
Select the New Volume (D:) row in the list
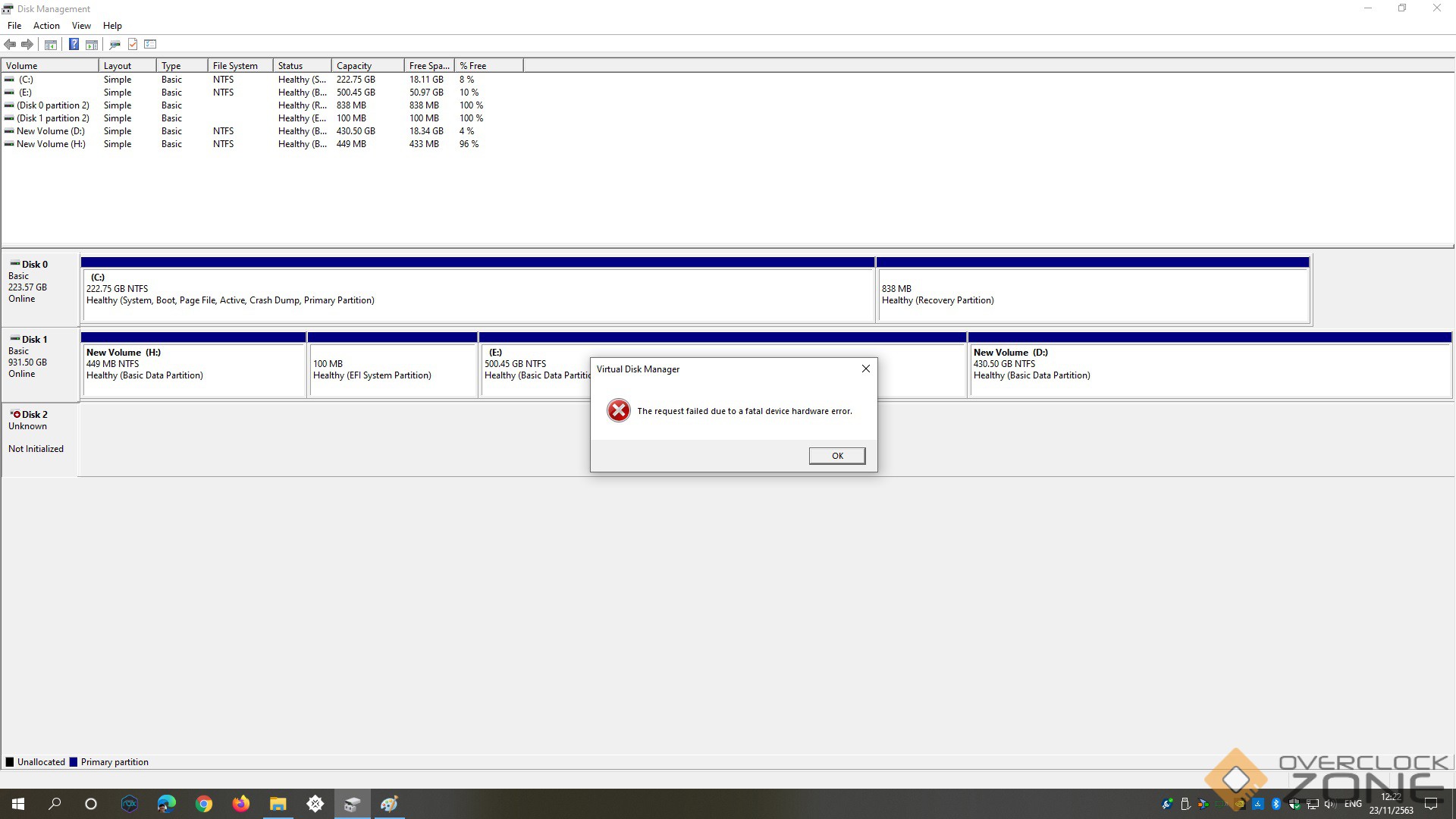pyautogui.click(x=50, y=131)
